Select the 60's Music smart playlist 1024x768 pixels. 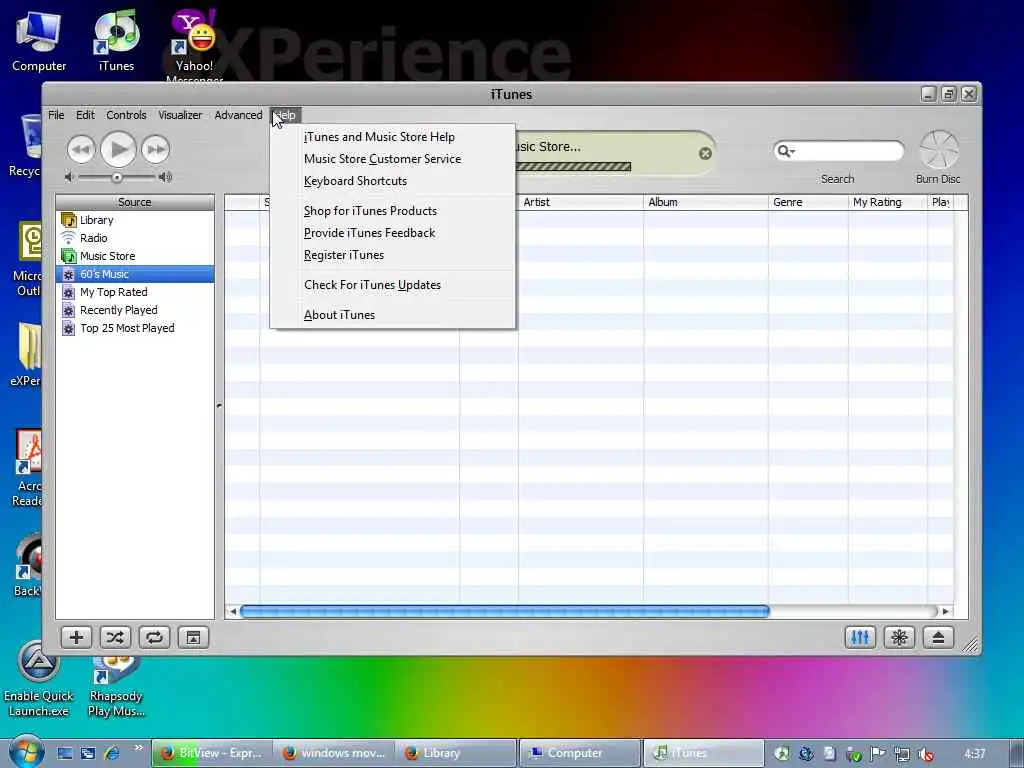pyautogui.click(x=135, y=274)
